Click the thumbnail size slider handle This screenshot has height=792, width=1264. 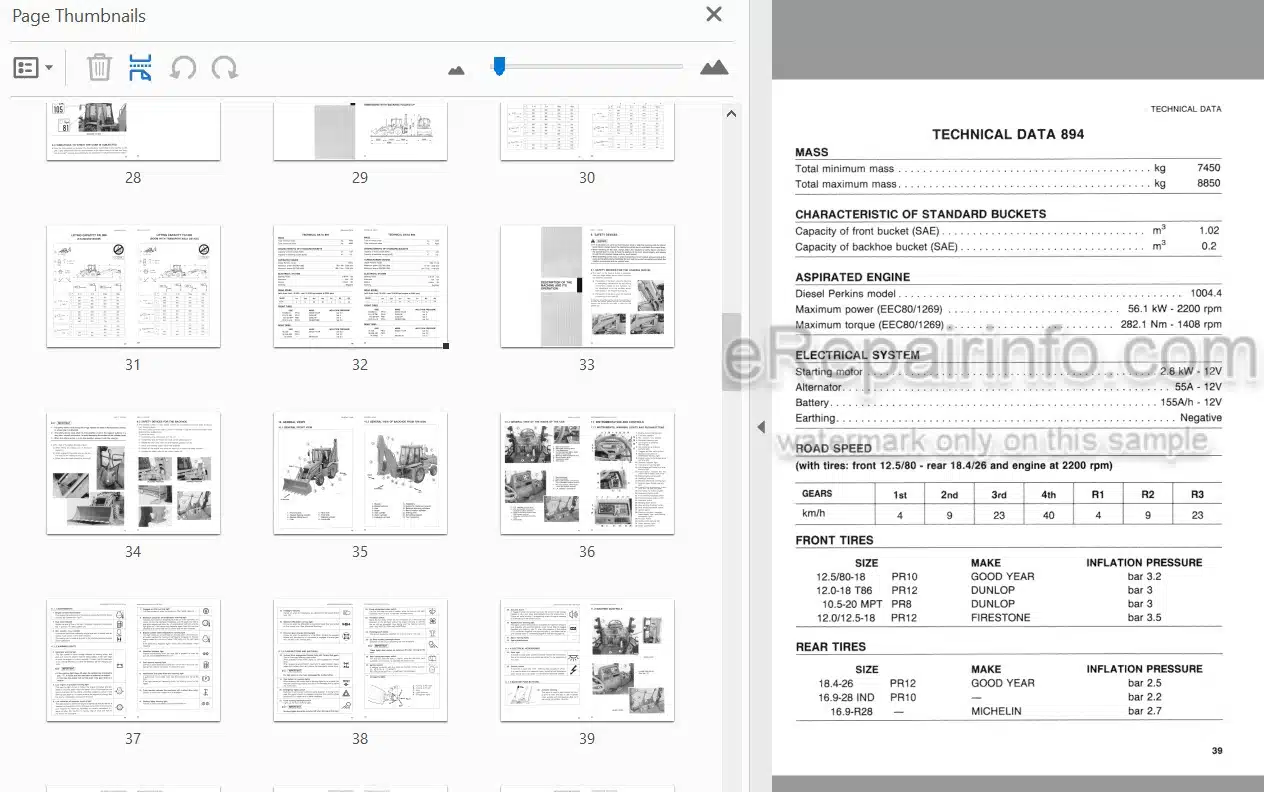click(x=499, y=66)
